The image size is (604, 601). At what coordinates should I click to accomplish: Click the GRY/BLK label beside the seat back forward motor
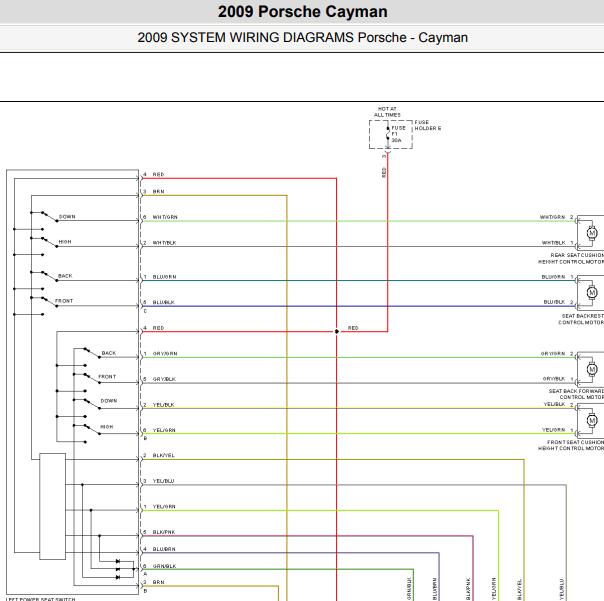click(554, 379)
